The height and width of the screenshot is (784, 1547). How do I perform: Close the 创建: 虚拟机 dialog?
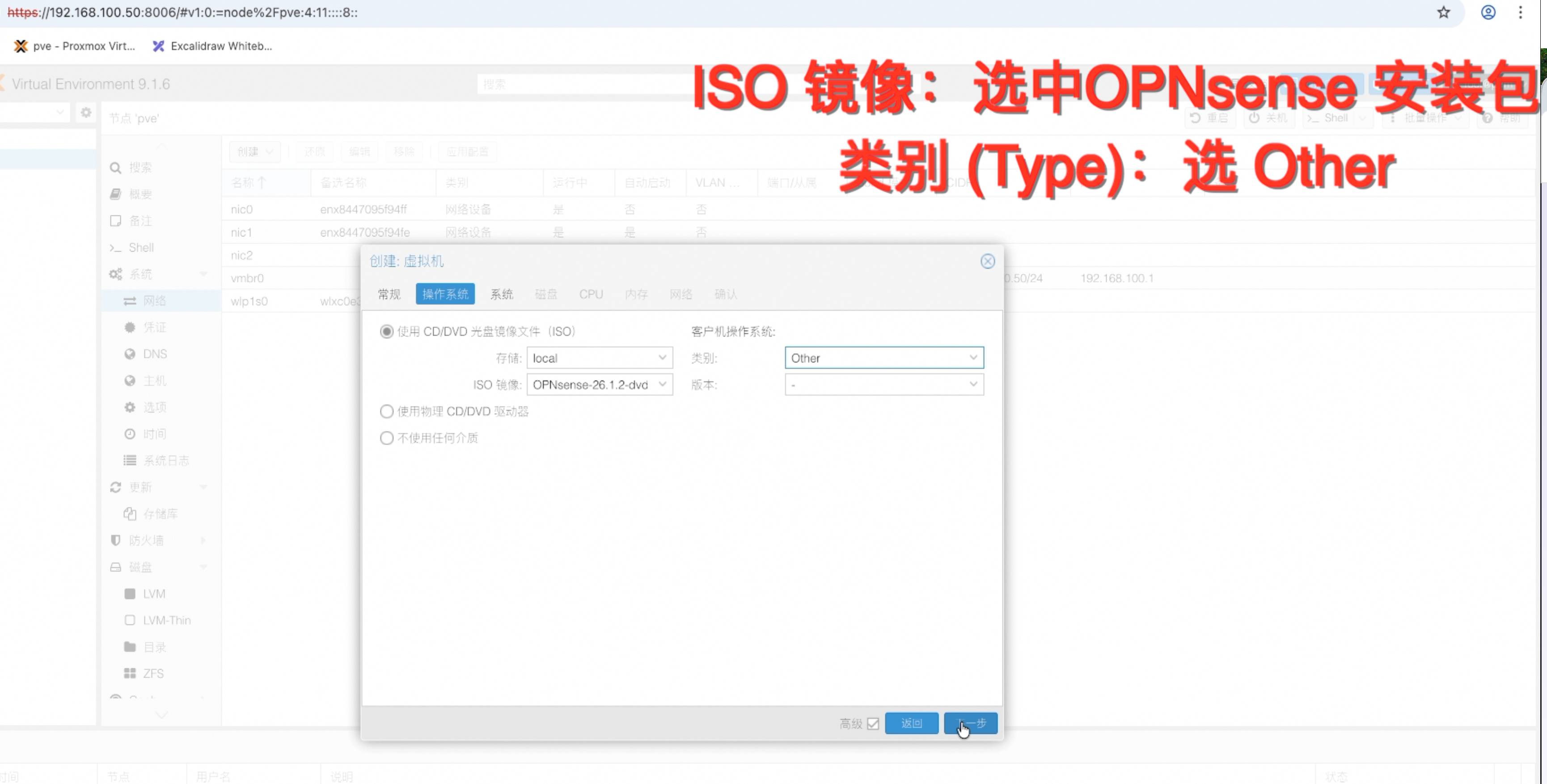click(x=987, y=261)
